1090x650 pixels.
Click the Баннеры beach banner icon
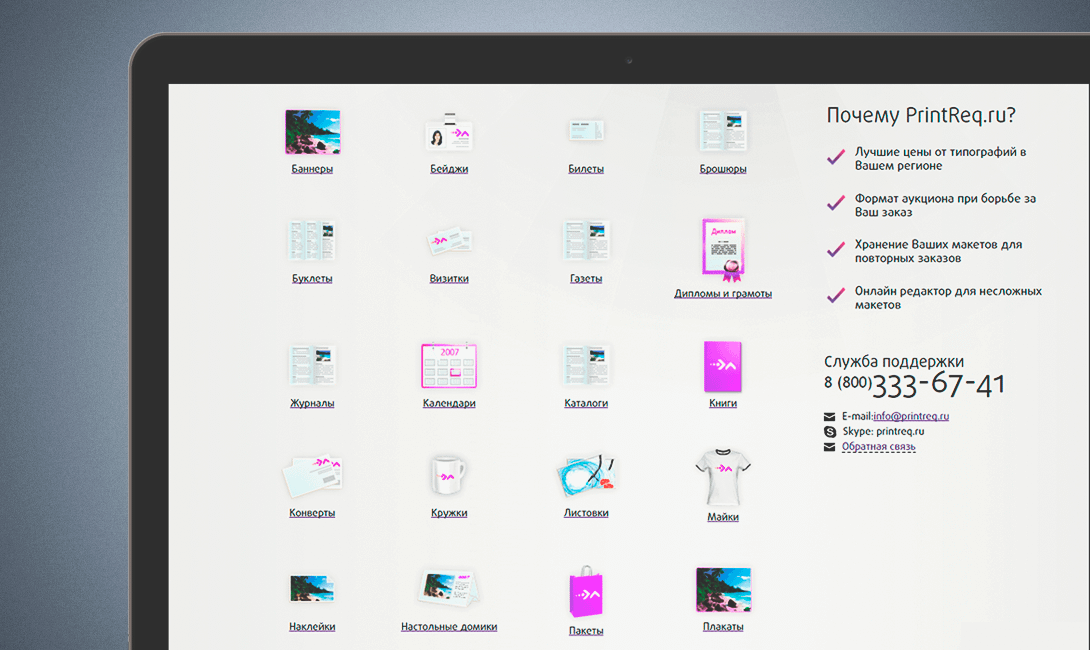pos(312,132)
